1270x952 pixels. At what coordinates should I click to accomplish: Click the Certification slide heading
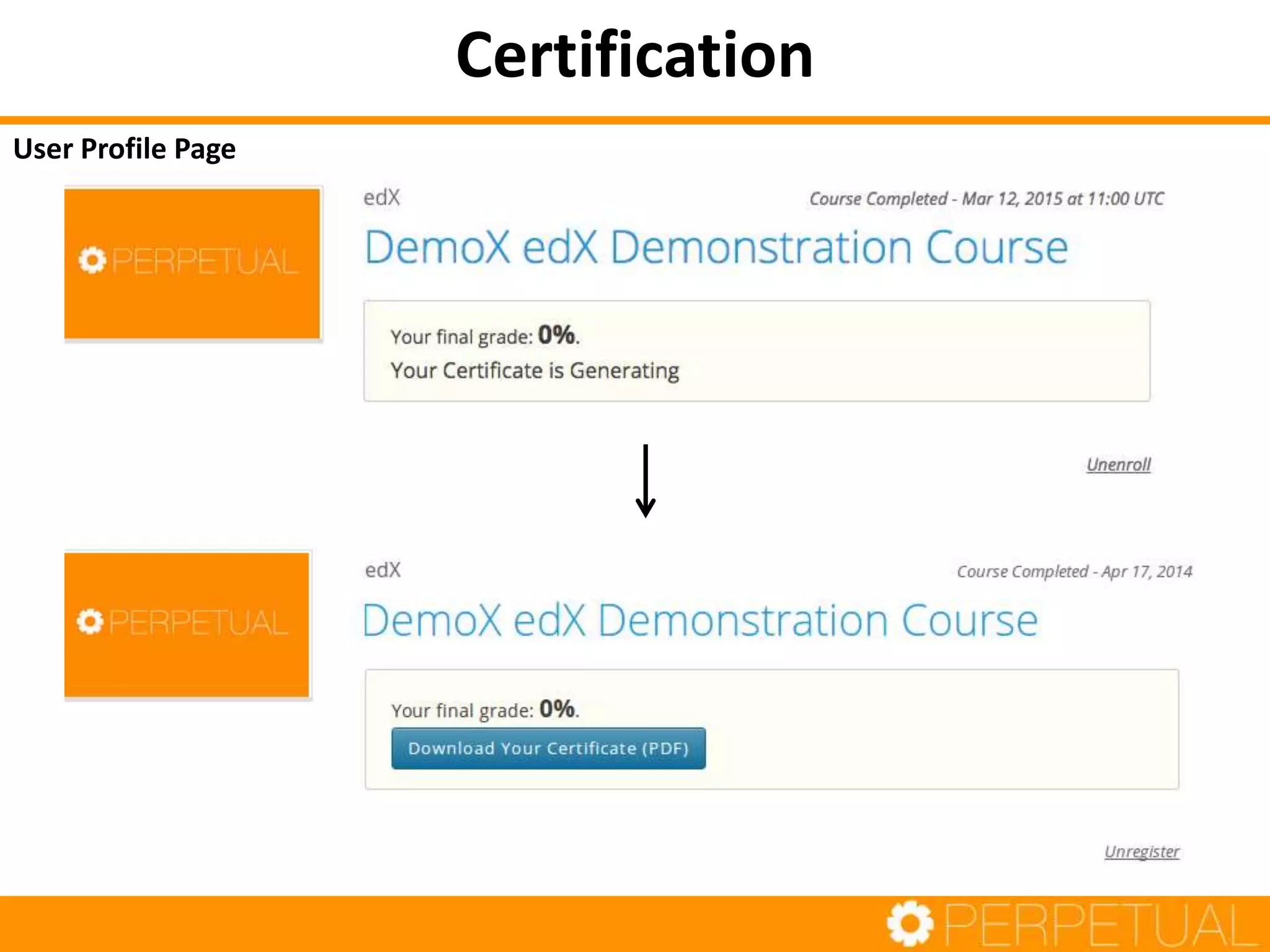[634, 56]
